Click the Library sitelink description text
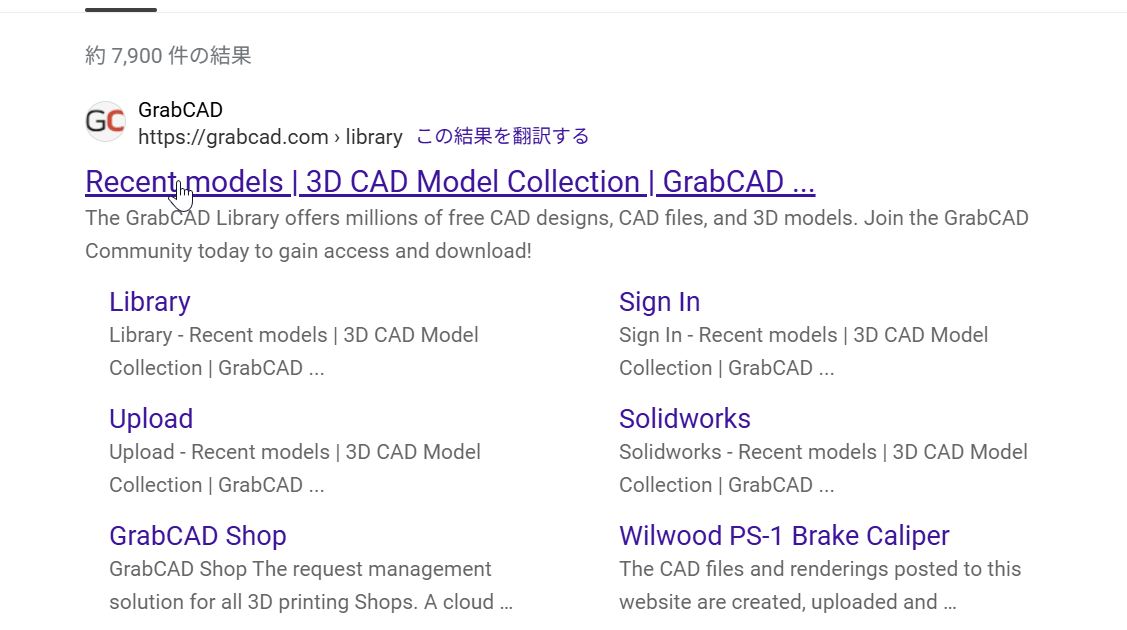Image resolution: width=1127 pixels, height=630 pixels. [293, 351]
